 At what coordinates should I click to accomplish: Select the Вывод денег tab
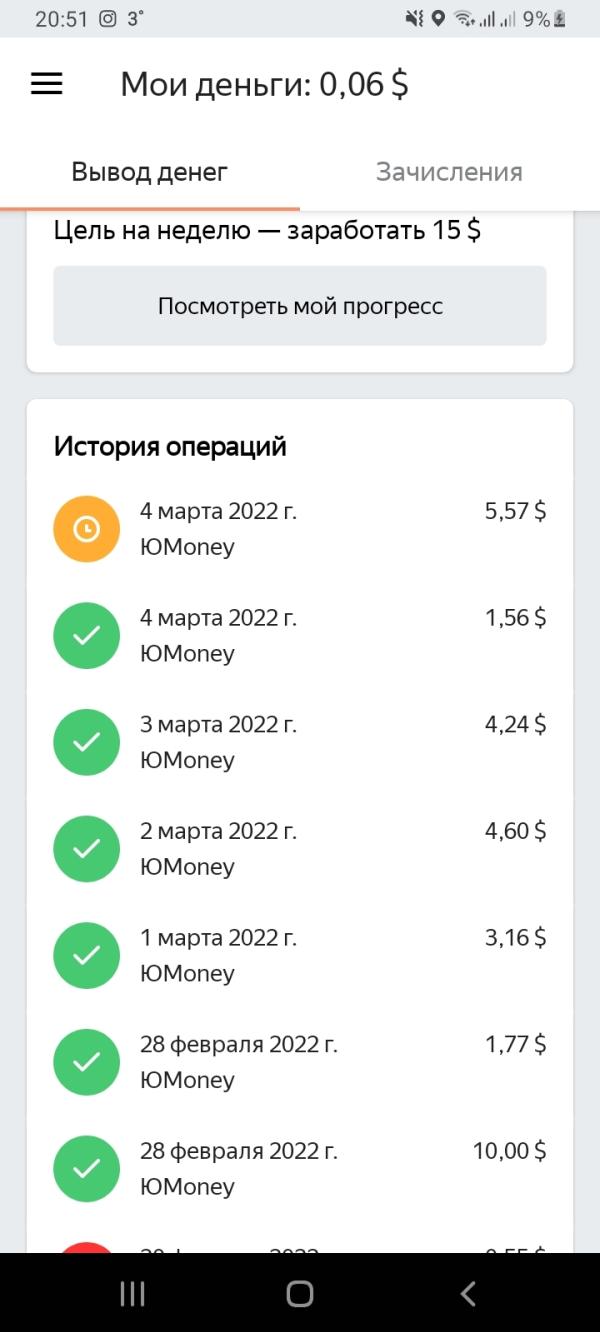[150, 172]
